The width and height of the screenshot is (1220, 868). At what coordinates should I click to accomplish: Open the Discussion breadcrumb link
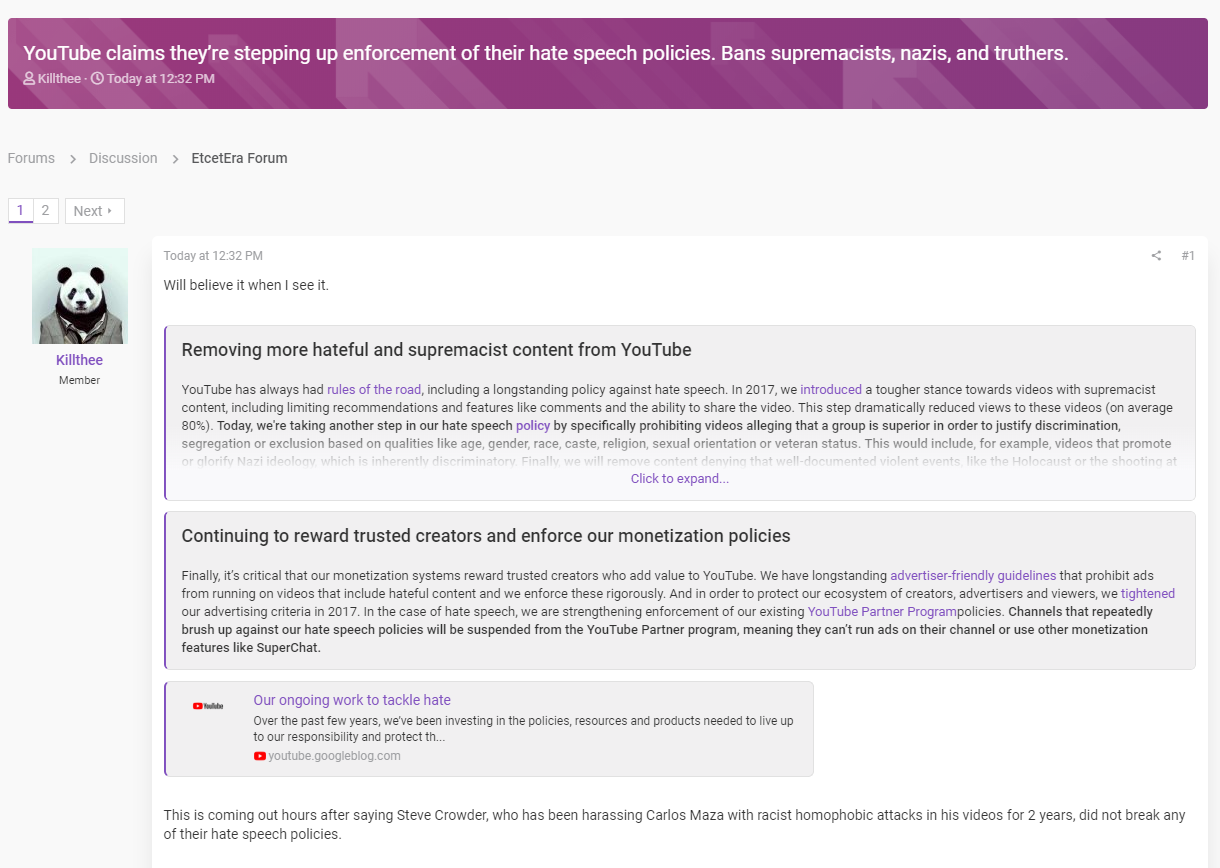123,158
